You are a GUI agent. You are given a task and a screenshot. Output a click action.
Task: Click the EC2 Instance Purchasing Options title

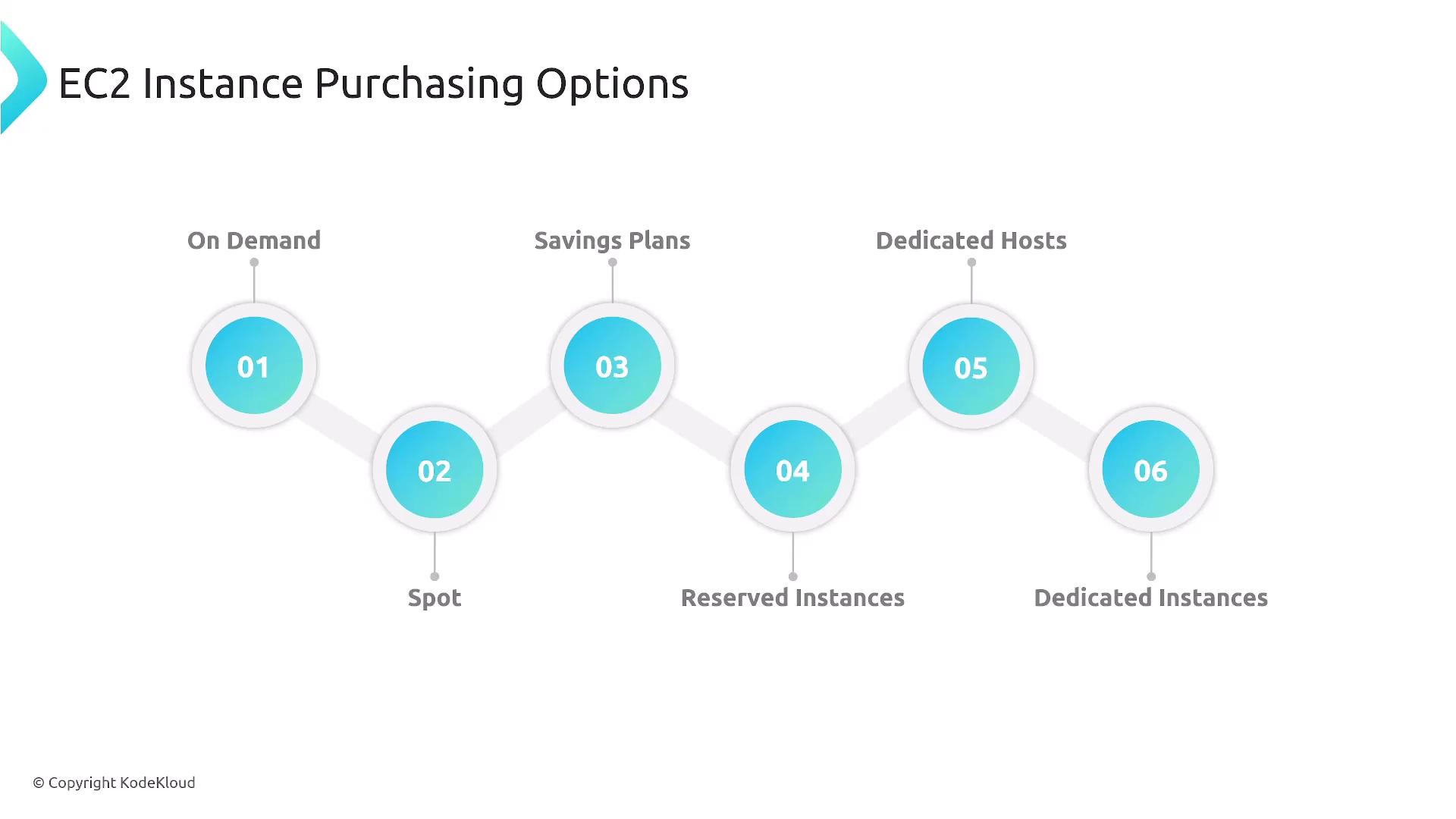point(373,83)
